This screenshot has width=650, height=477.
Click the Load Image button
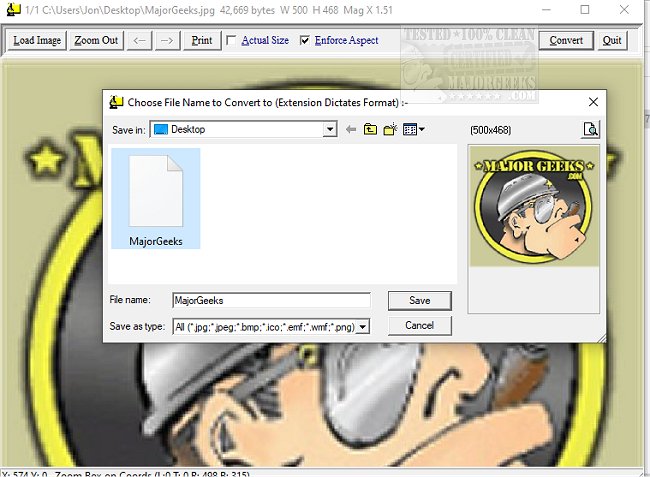37,41
